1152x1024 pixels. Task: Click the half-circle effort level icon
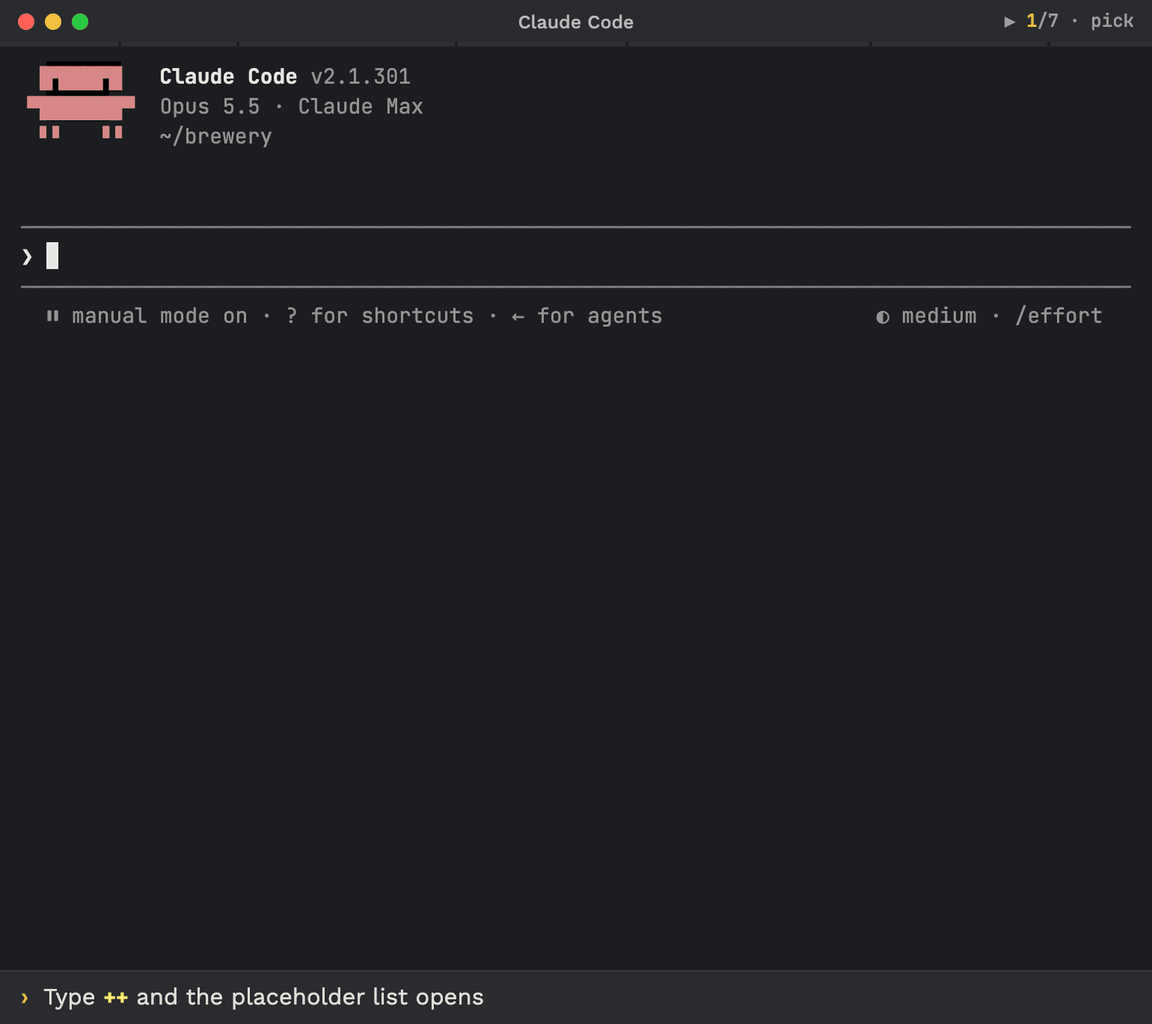tap(882, 317)
